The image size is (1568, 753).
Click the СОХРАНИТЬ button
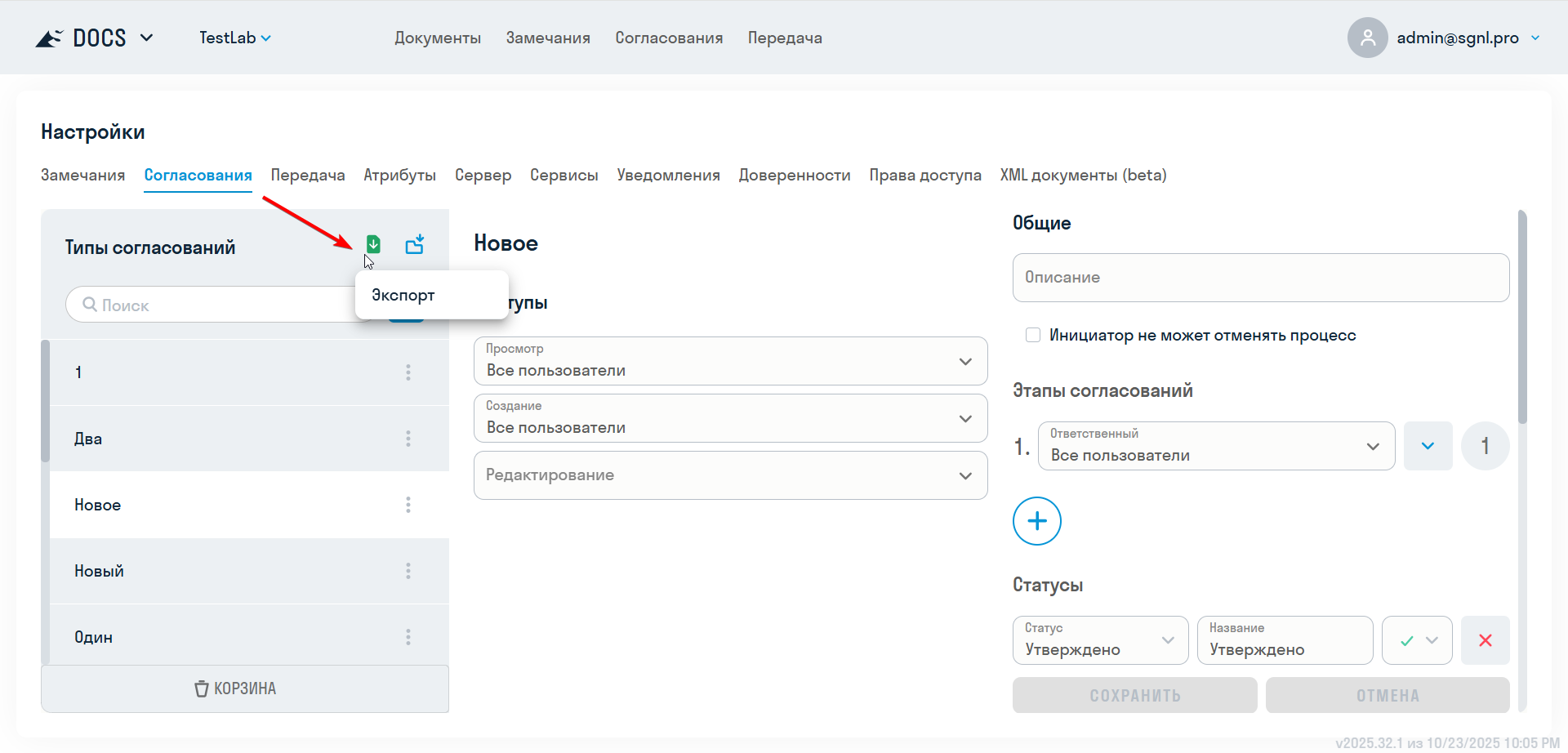pyautogui.click(x=1134, y=695)
